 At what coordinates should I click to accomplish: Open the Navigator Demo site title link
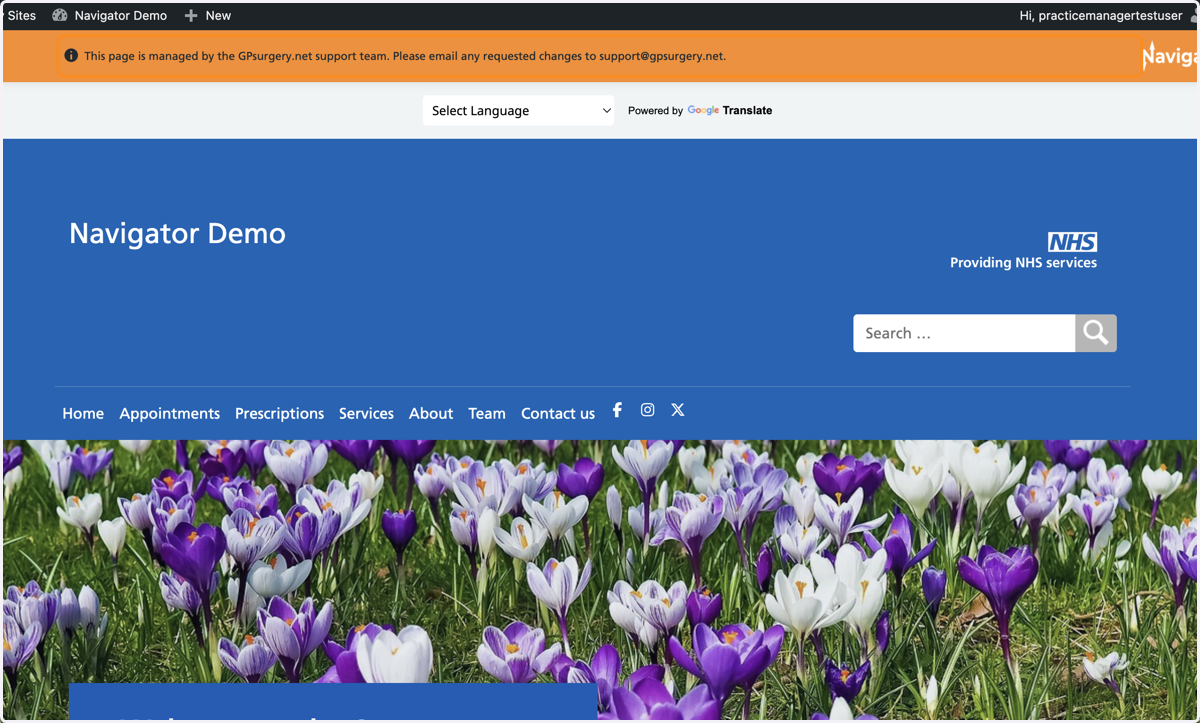(x=177, y=233)
